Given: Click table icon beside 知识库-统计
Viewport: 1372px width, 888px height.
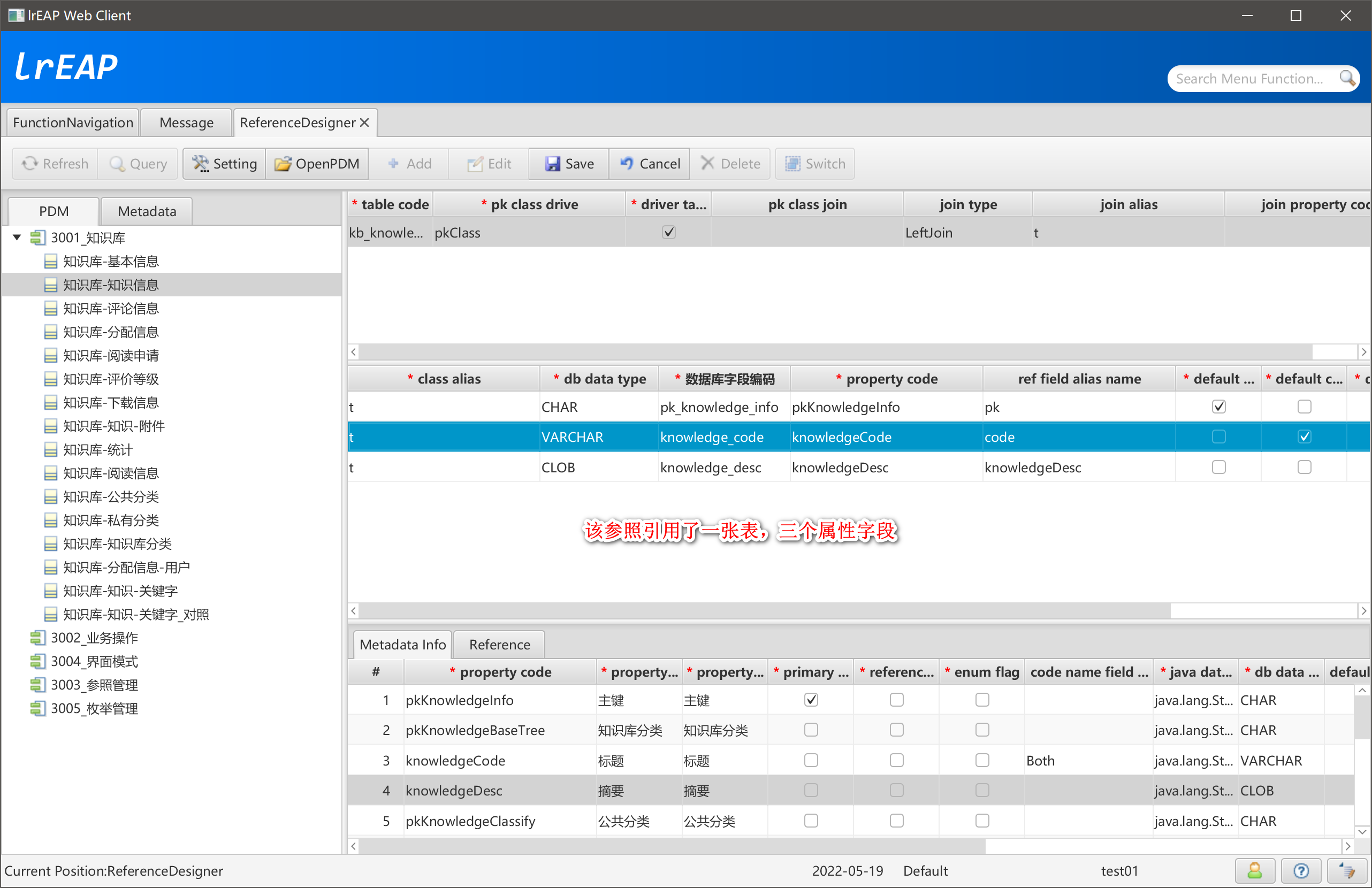Looking at the screenshot, I should point(51,449).
